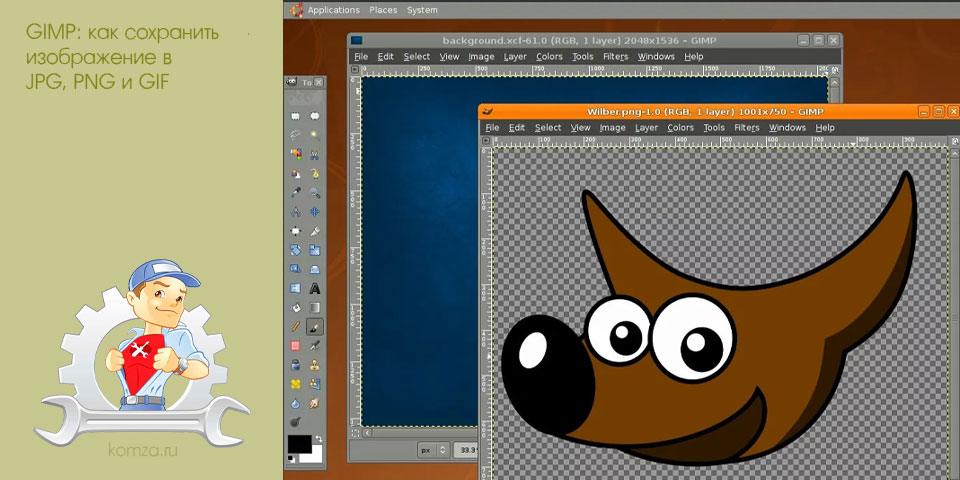
Task: Select the Blur/Sharpen droplet tool
Action: [x=295, y=403]
